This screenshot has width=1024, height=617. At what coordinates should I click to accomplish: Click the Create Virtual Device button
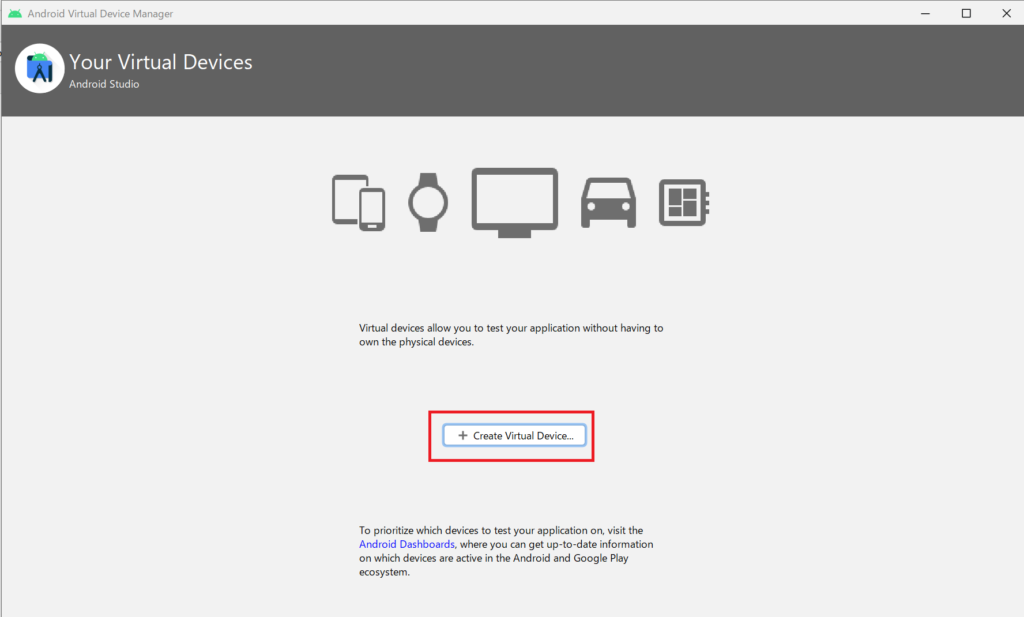click(x=514, y=435)
